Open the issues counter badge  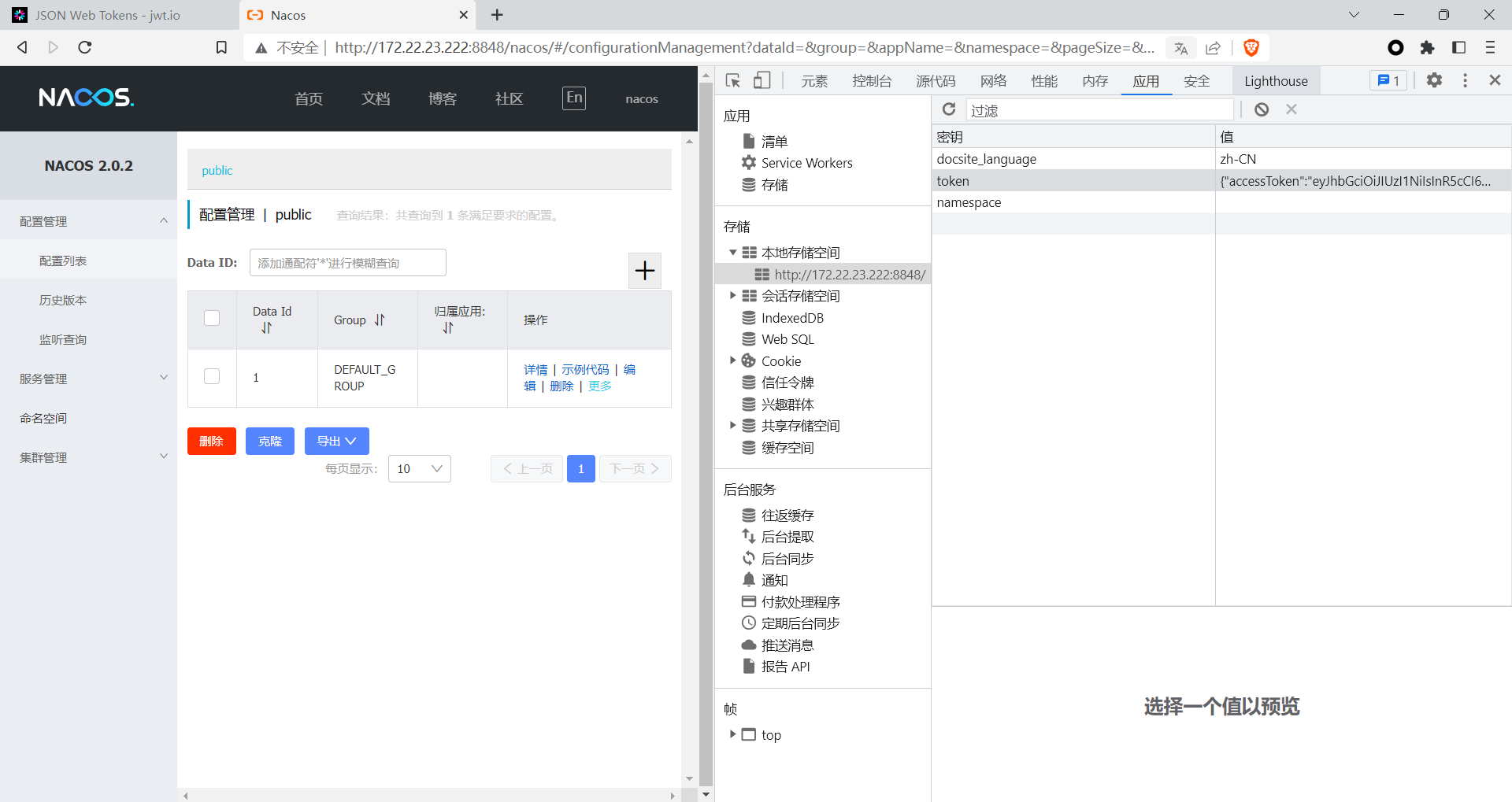pos(1389,80)
